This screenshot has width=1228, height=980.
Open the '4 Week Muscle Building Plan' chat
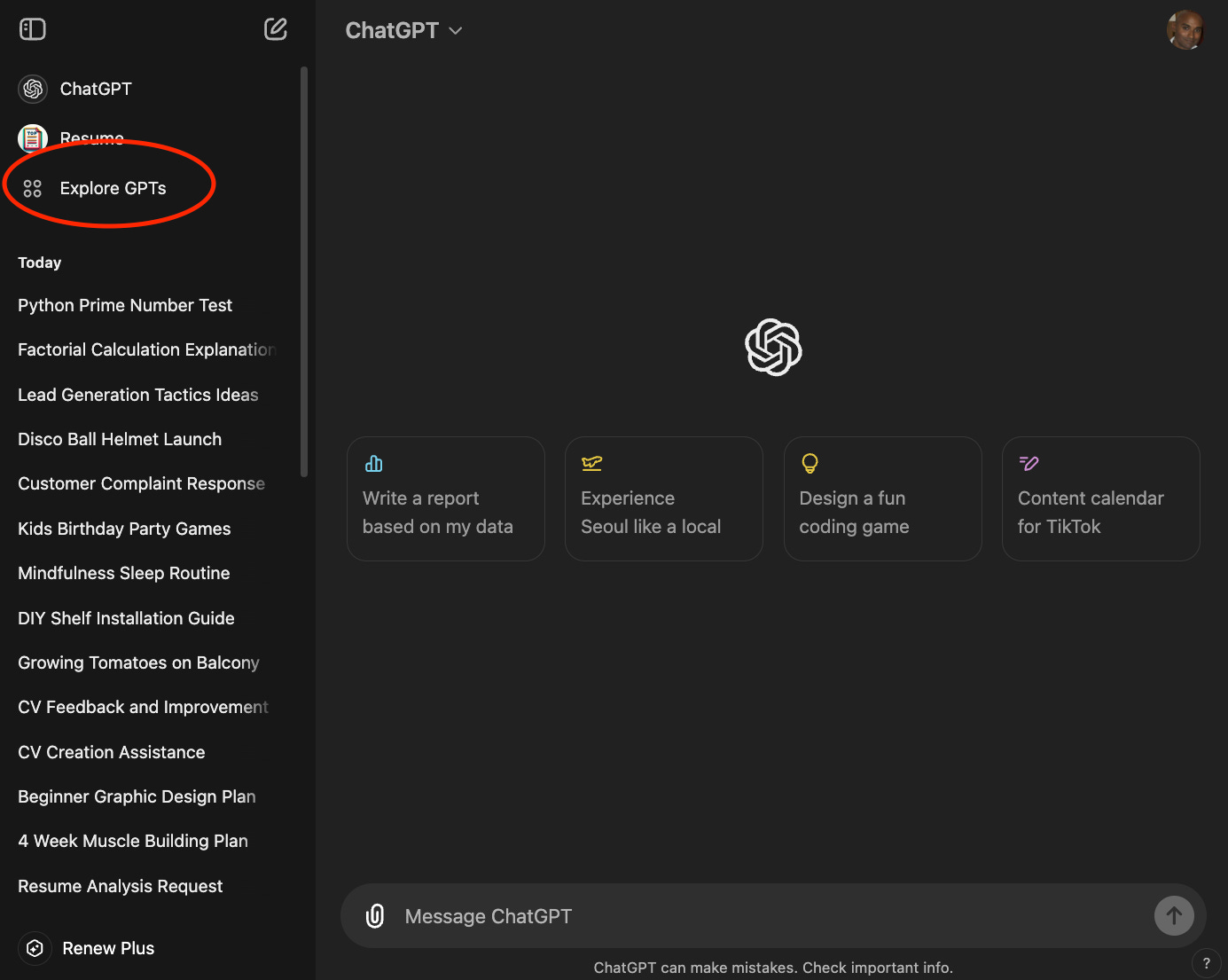coord(133,841)
